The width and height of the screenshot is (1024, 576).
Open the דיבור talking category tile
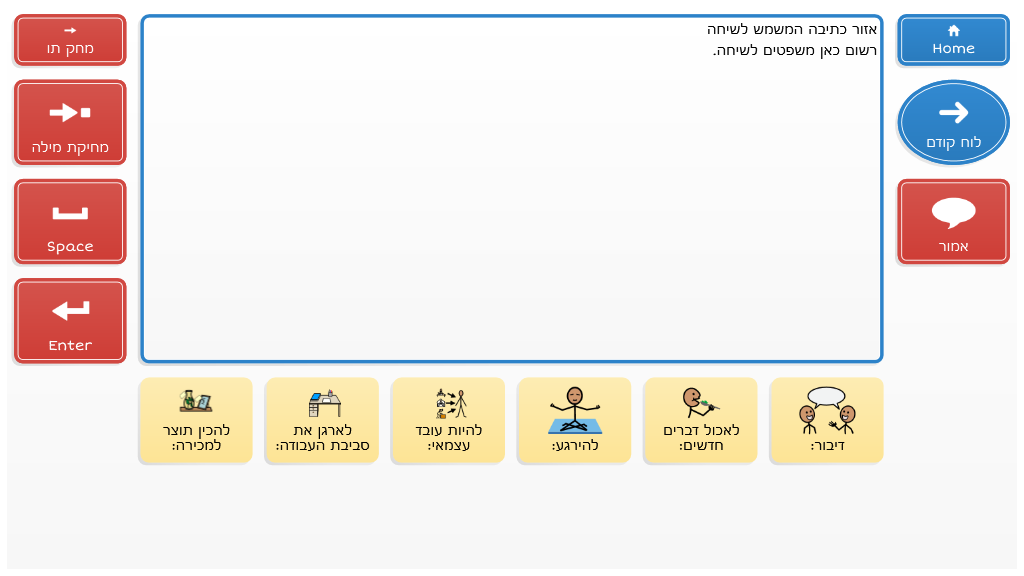[826, 421]
